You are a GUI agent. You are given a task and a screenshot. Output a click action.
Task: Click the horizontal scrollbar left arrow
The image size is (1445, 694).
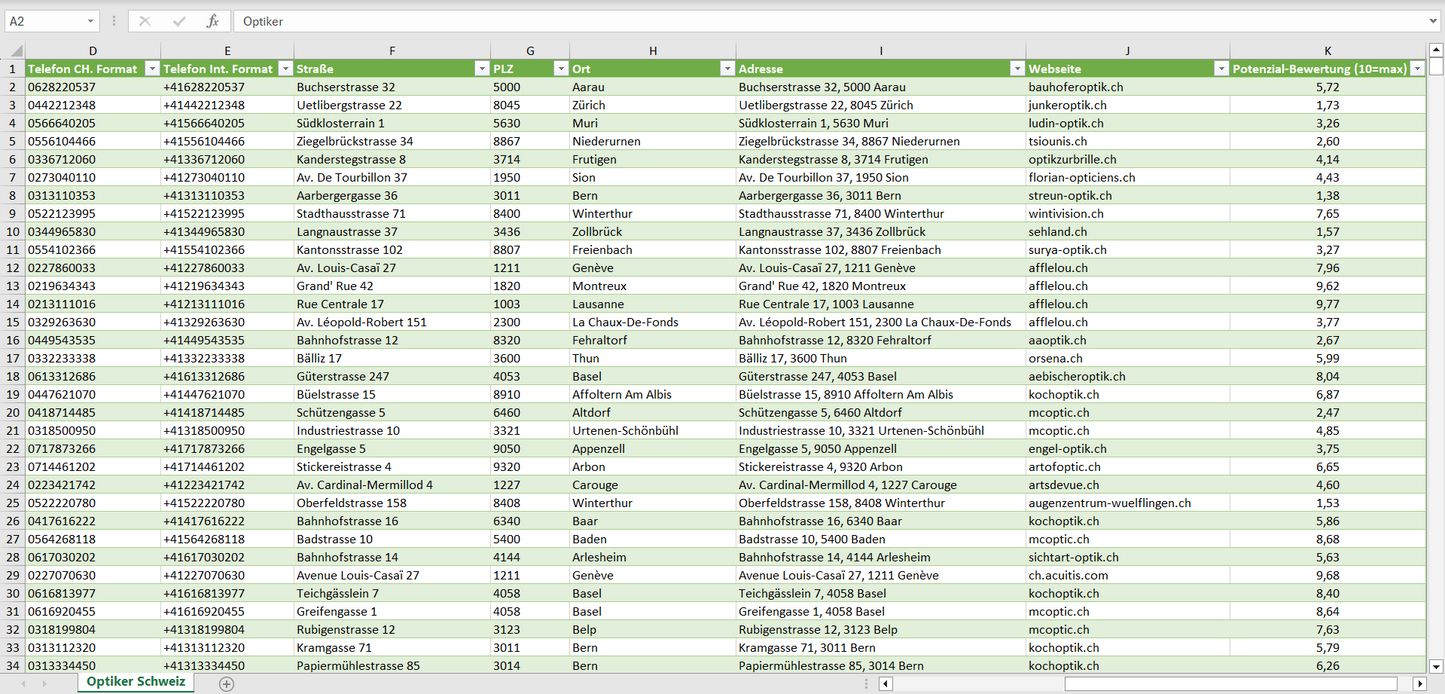click(x=885, y=684)
